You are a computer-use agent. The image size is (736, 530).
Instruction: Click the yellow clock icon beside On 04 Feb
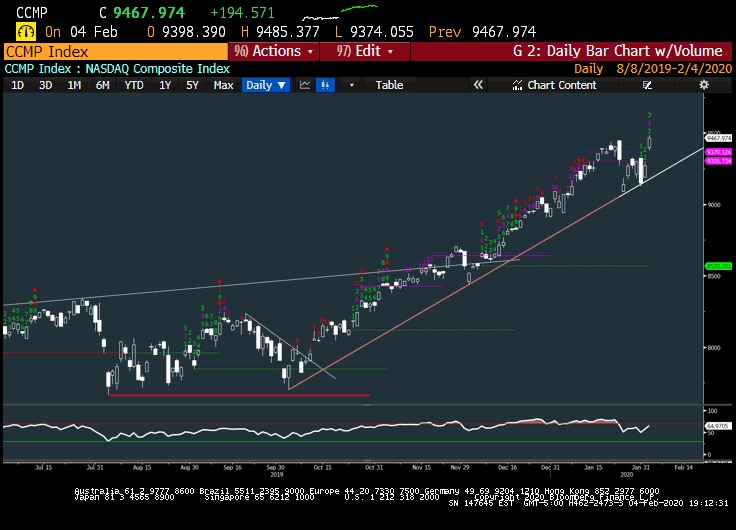pos(26,32)
